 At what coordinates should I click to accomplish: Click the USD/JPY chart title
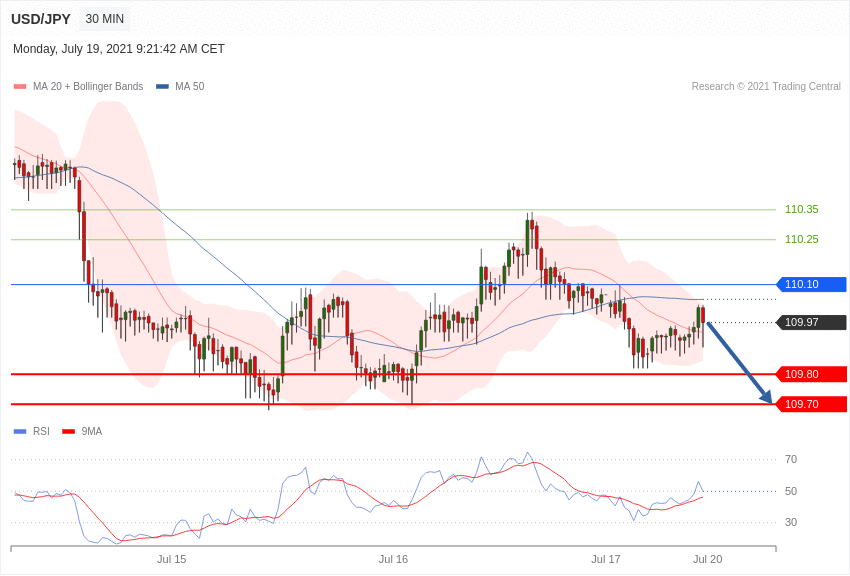(41, 19)
